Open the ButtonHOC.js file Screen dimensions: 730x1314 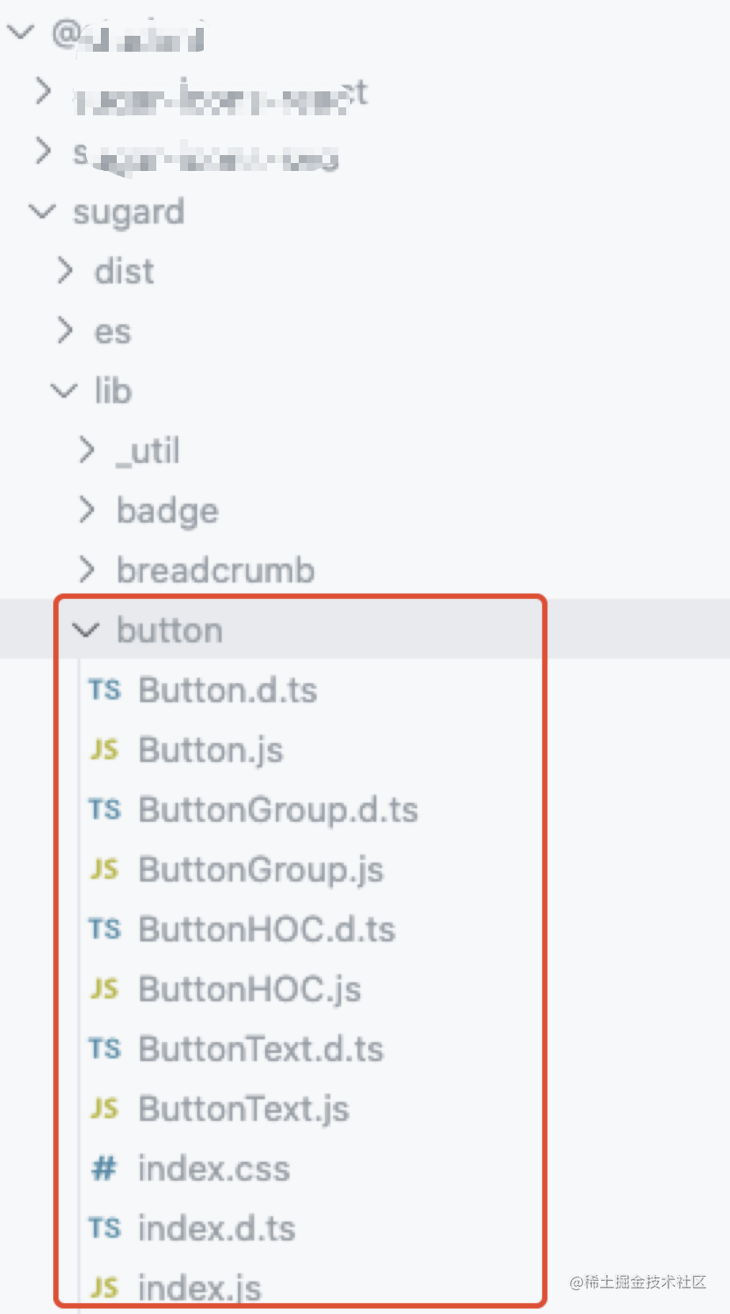click(x=250, y=989)
